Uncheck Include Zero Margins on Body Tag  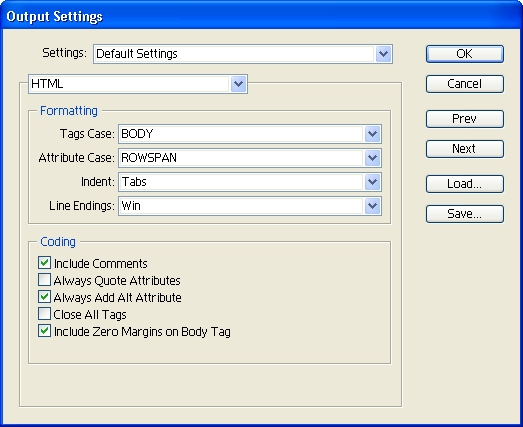pyautogui.click(x=44, y=331)
